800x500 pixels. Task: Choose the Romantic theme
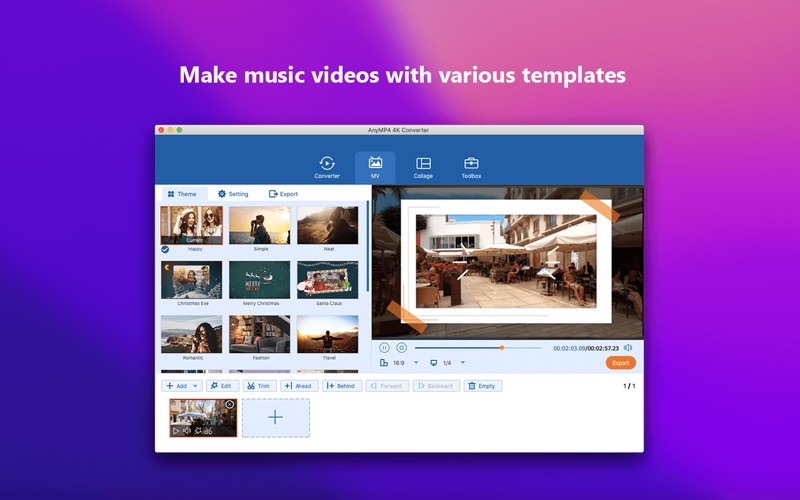191,334
